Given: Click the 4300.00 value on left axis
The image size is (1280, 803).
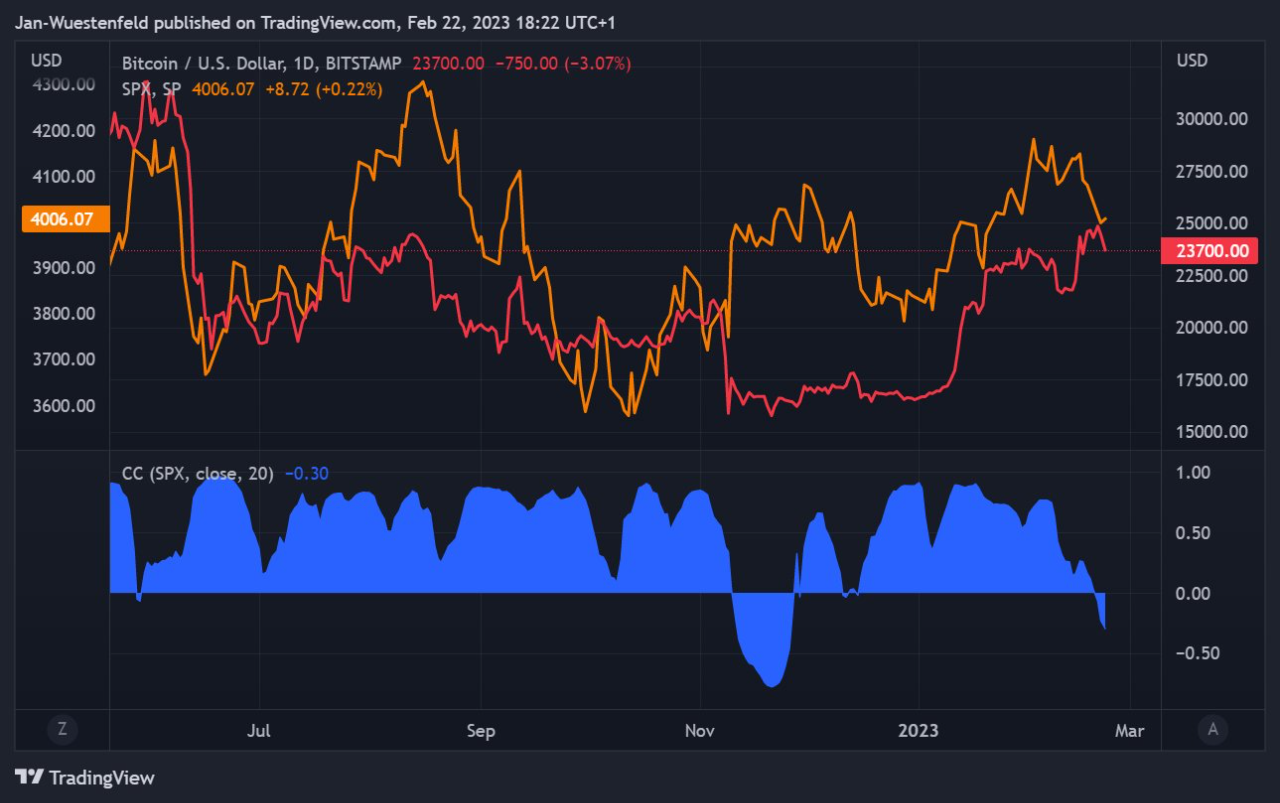Looking at the screenshot, I should (64, 86).
